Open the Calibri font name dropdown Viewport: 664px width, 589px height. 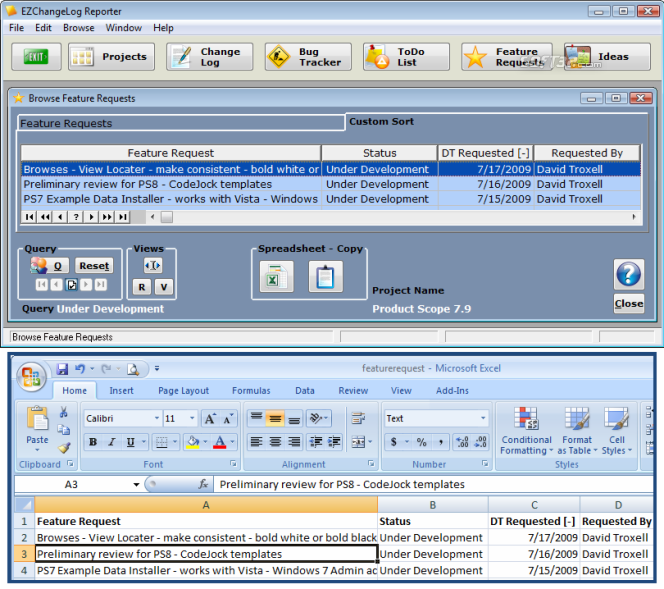pos(157,418)
